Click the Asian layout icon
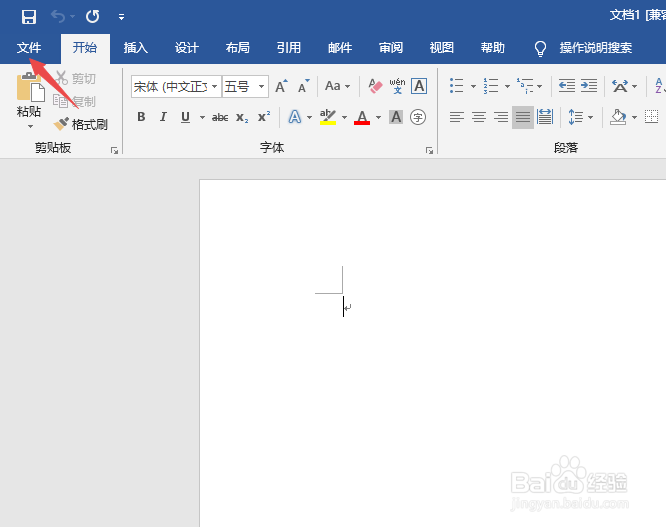The image size is (666, 527). (x=620, y=86)
